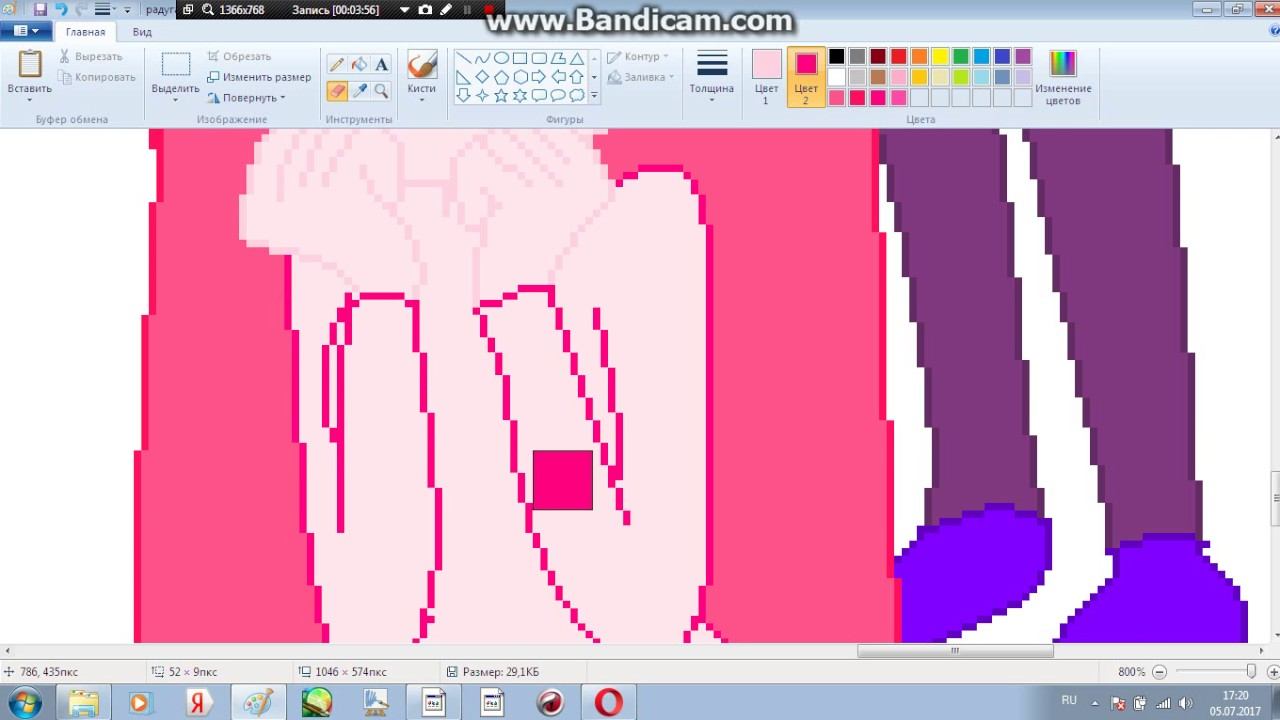1280x720 pixels.
Task: Open the Customize Quick Access Toolbar dropdown
Action: click(127, 10)
